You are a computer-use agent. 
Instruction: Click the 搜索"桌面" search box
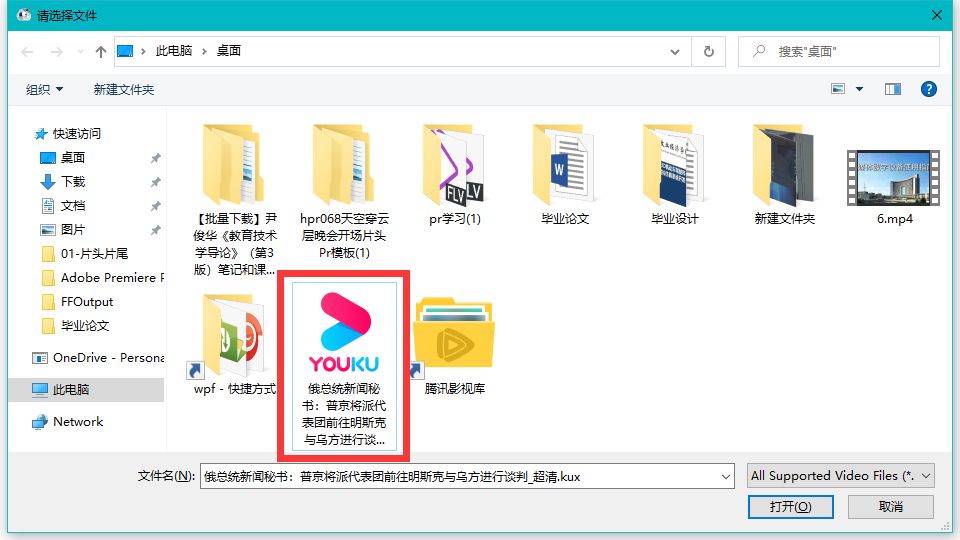pyautogui.click(x=839, y=52)
